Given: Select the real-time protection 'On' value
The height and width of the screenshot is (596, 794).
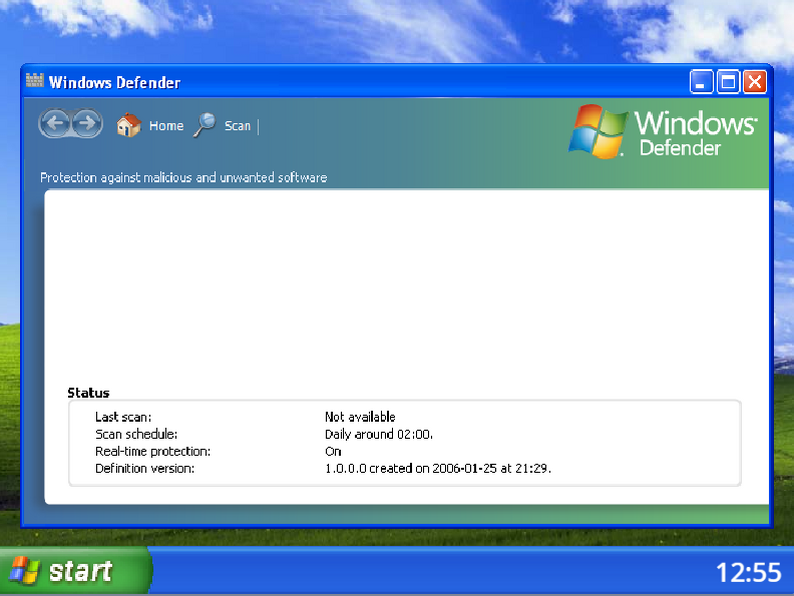Looking at the screenshot, I should point(333,452).
